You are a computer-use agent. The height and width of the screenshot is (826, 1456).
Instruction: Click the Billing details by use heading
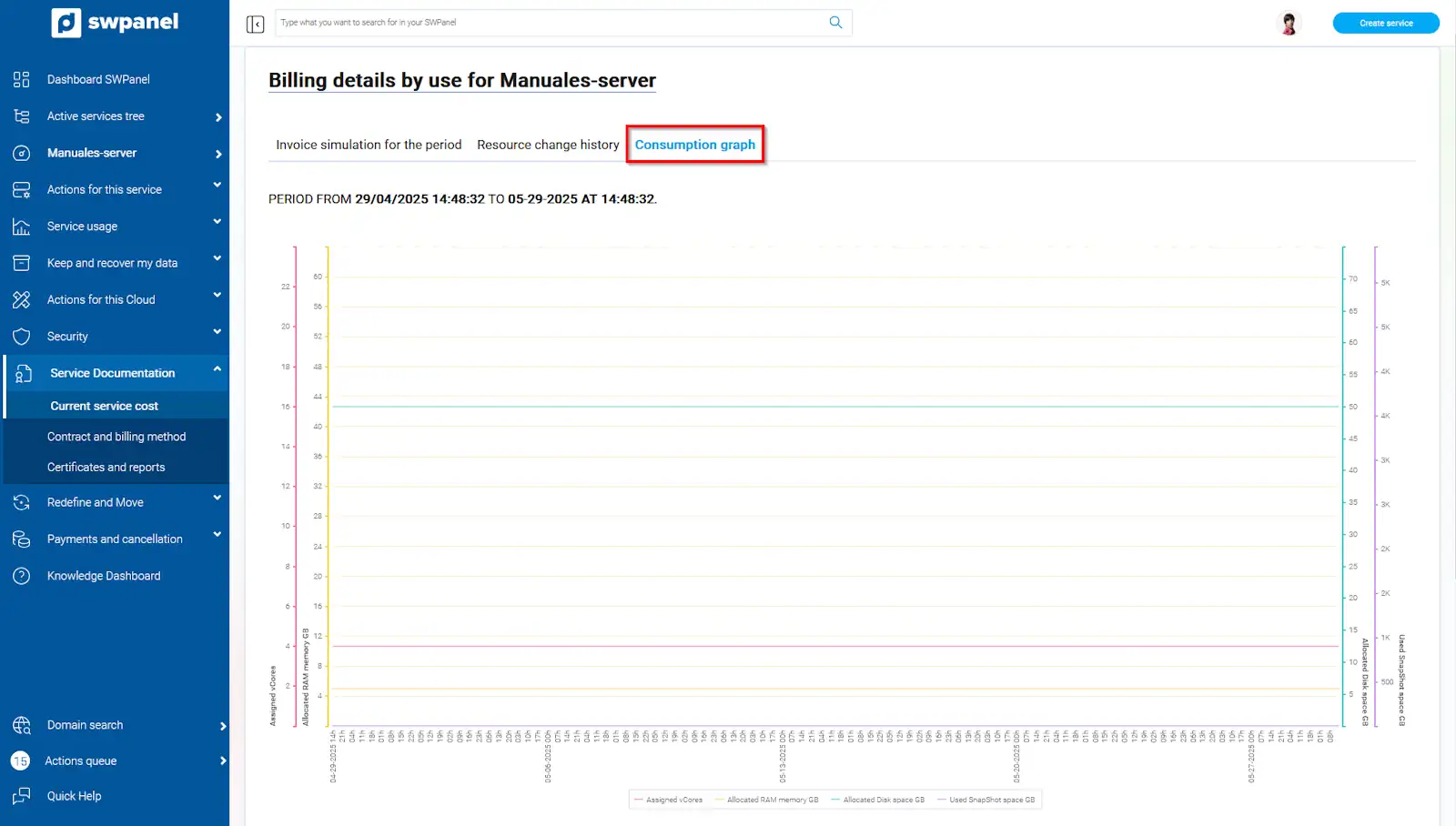point(462,80)
